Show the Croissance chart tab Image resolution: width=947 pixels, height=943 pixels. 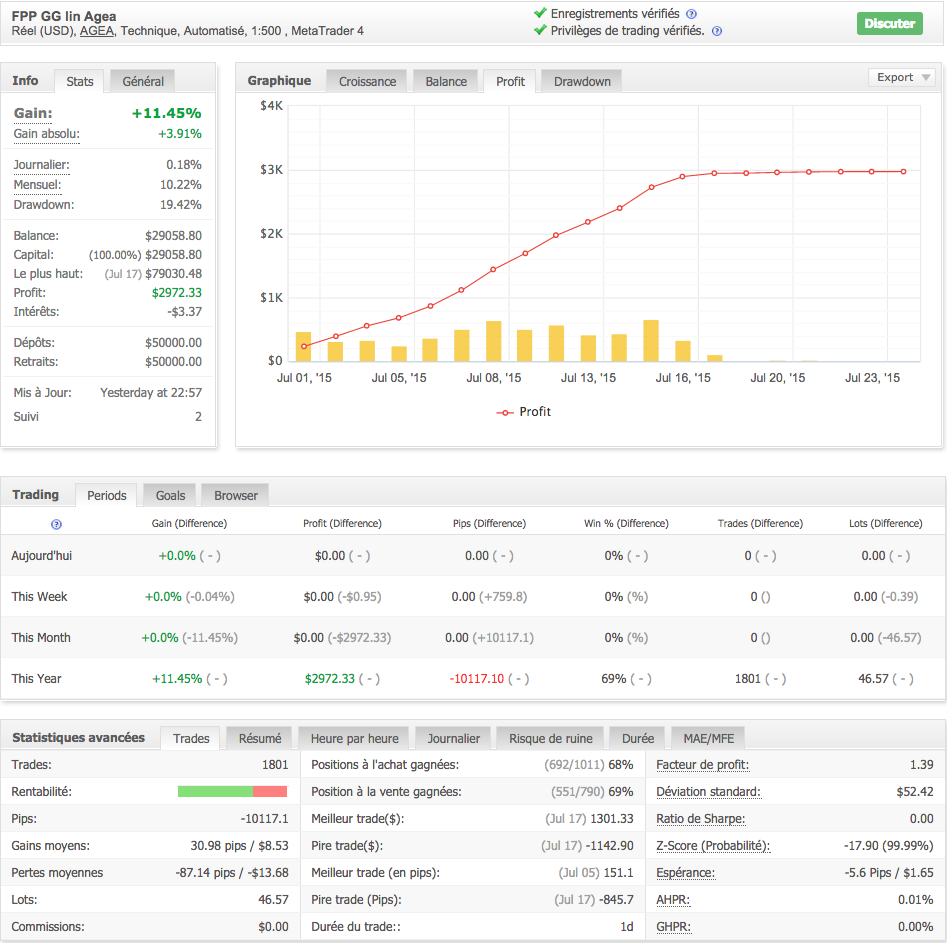coord(367,81)
